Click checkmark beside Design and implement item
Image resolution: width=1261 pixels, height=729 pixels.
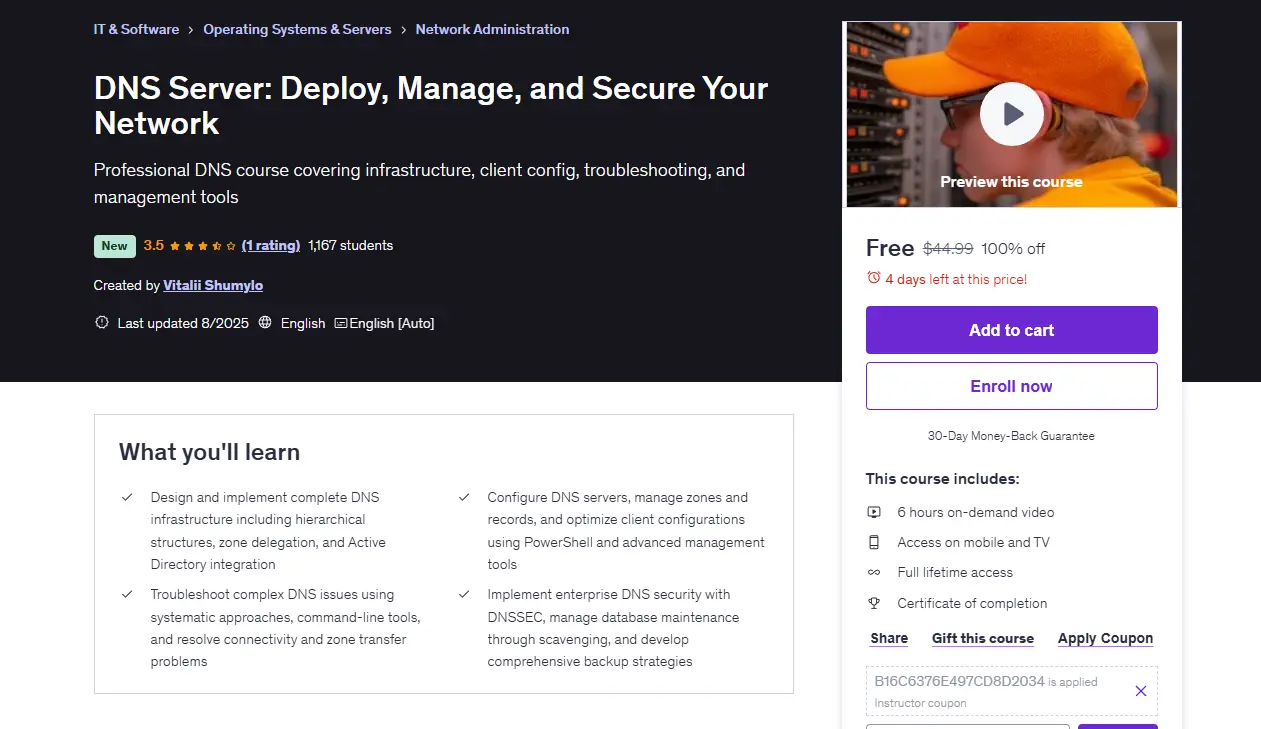(x=127, y=497)
